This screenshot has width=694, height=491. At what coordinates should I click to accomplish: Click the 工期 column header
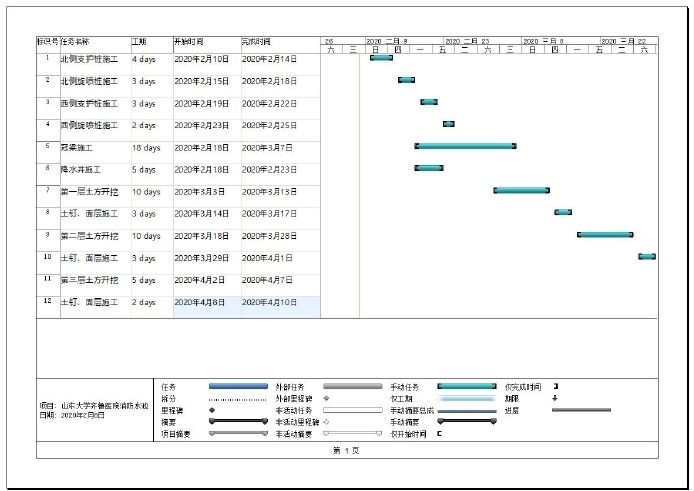(150, 43)
